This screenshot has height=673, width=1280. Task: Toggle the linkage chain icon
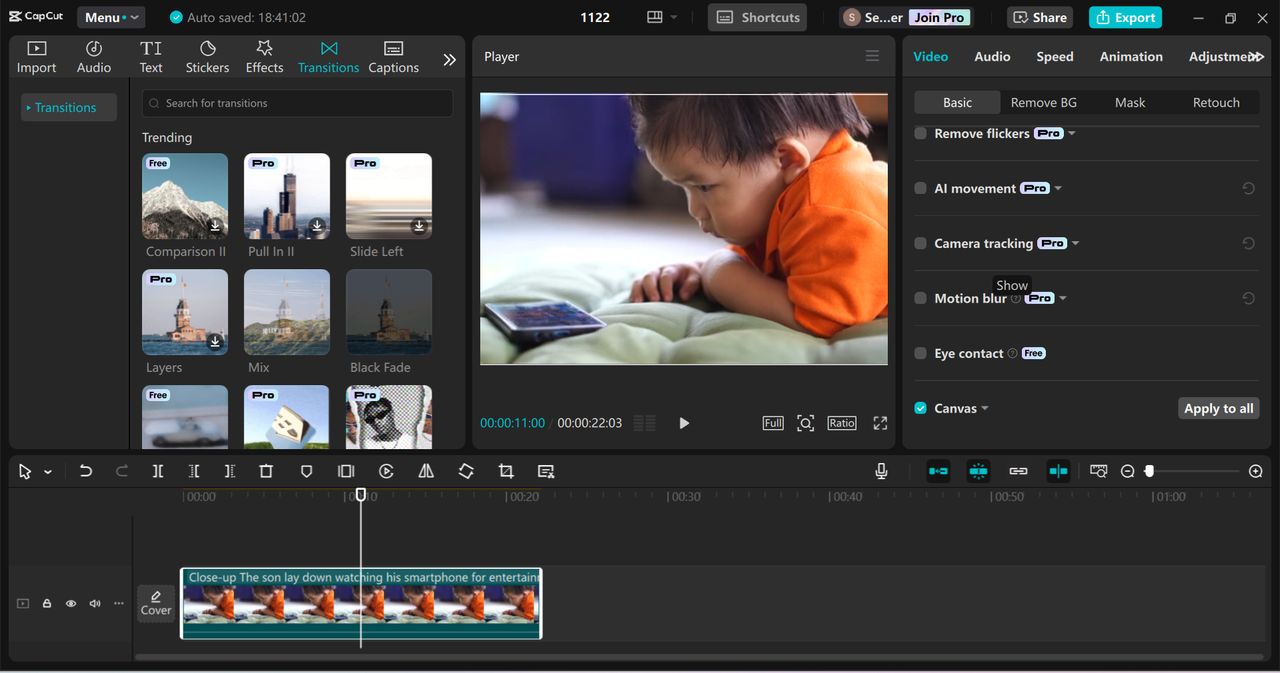[1018, 471]
